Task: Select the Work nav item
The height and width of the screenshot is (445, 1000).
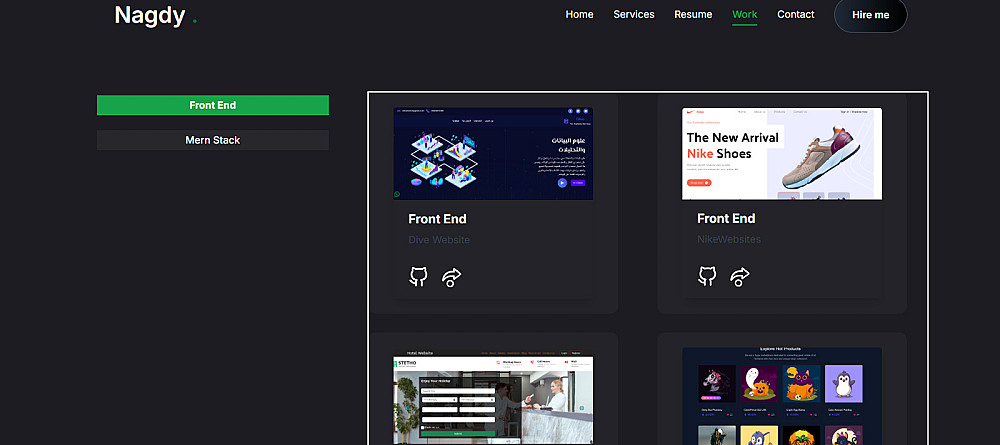Action: [x=745, y=14]
